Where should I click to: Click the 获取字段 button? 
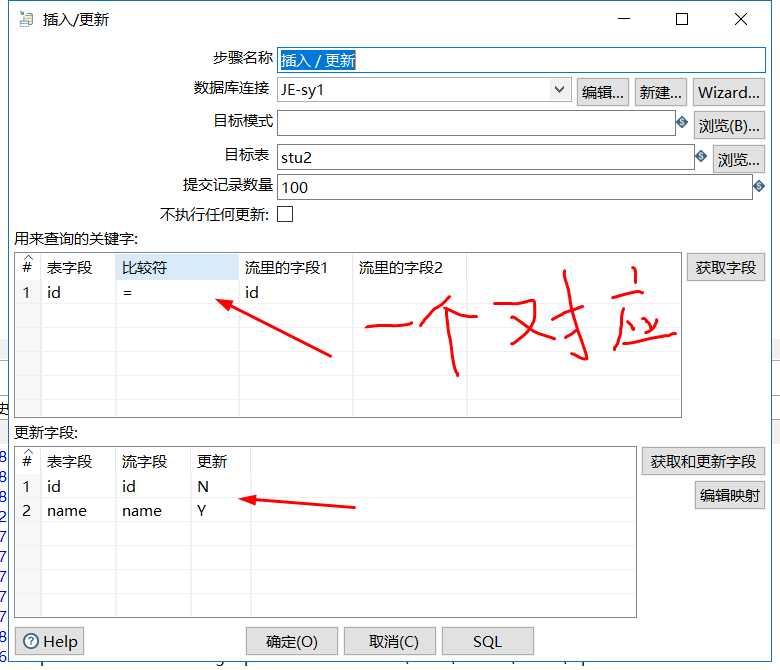(x=726, y=268)
